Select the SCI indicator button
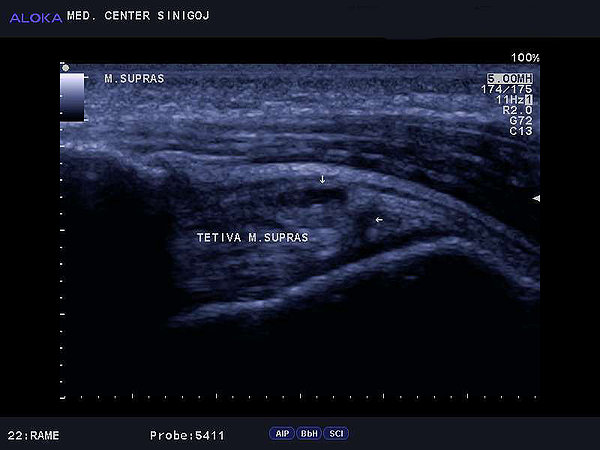 [x=336, y=434]
